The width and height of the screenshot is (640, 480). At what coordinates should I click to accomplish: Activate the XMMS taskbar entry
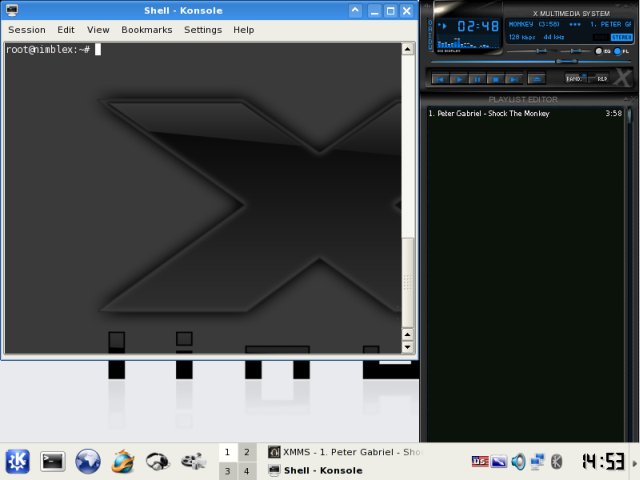pos(344,452)
